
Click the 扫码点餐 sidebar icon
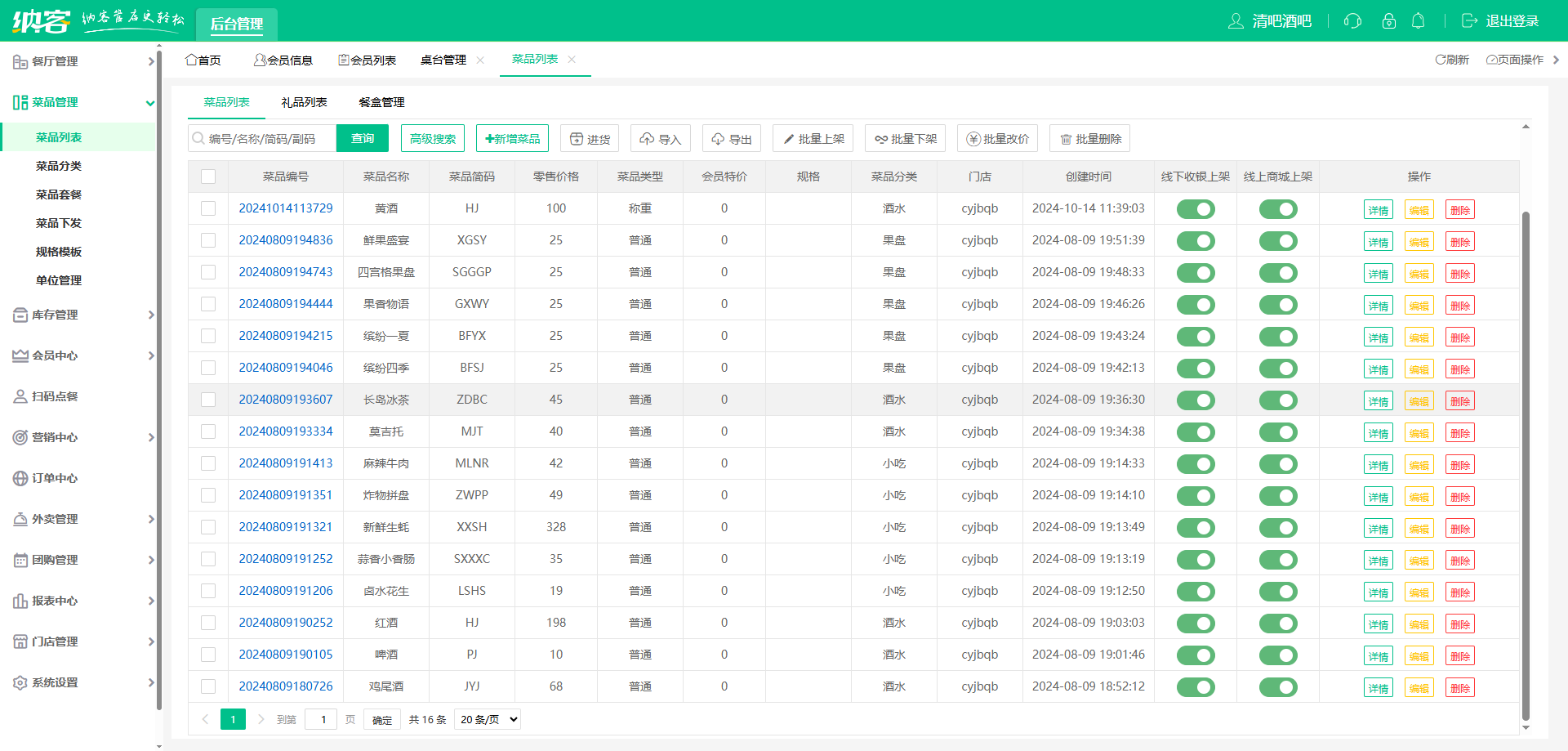(x=20, y=396)
